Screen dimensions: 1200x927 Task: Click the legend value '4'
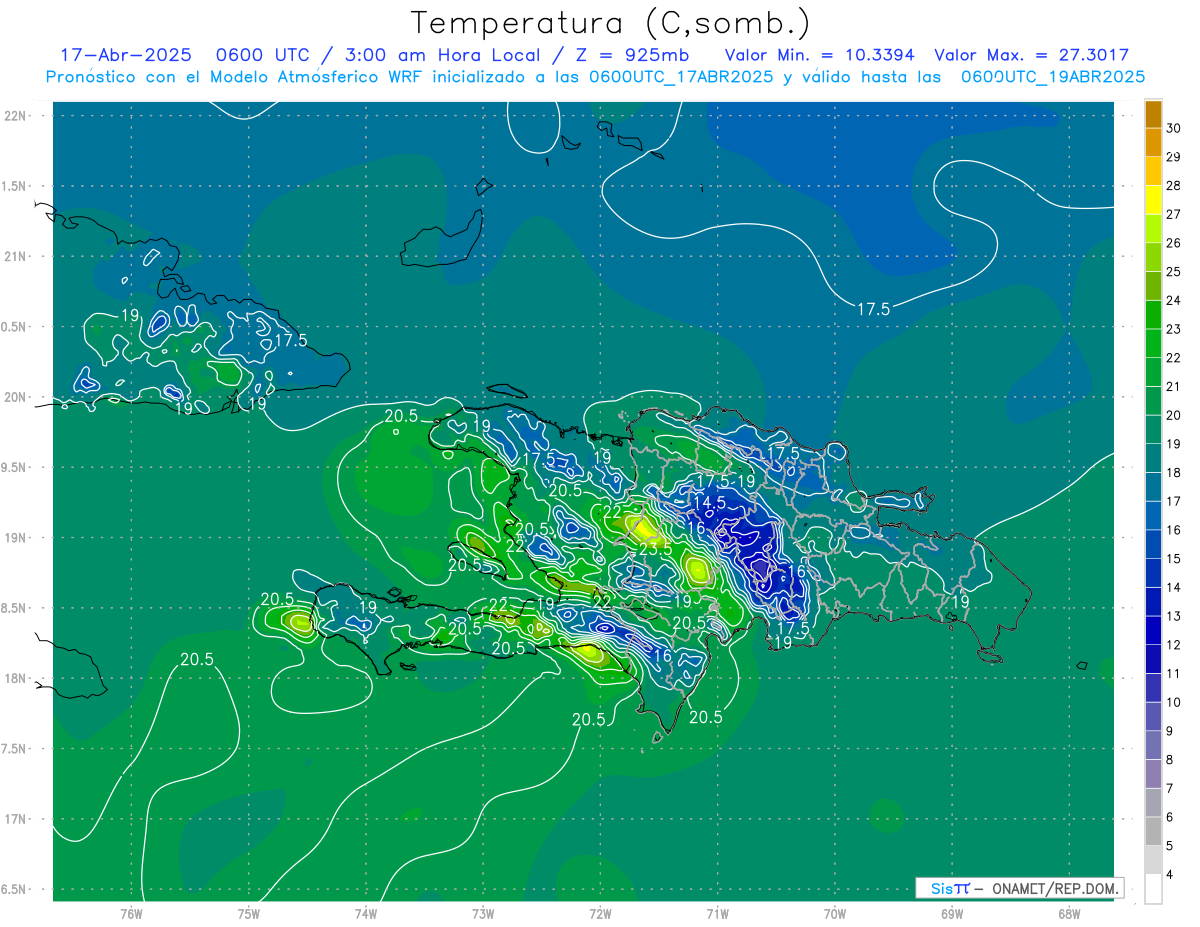pyautogui.click(x=1171, y=875)
